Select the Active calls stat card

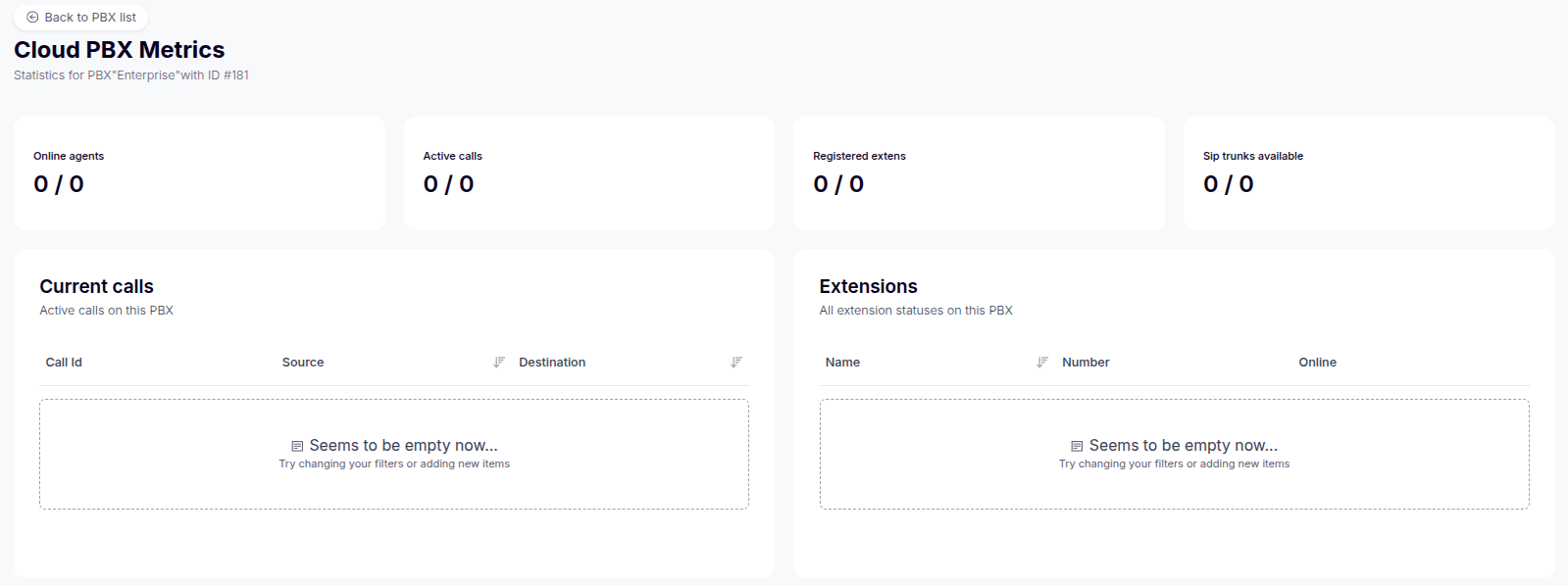coord(588,173)
